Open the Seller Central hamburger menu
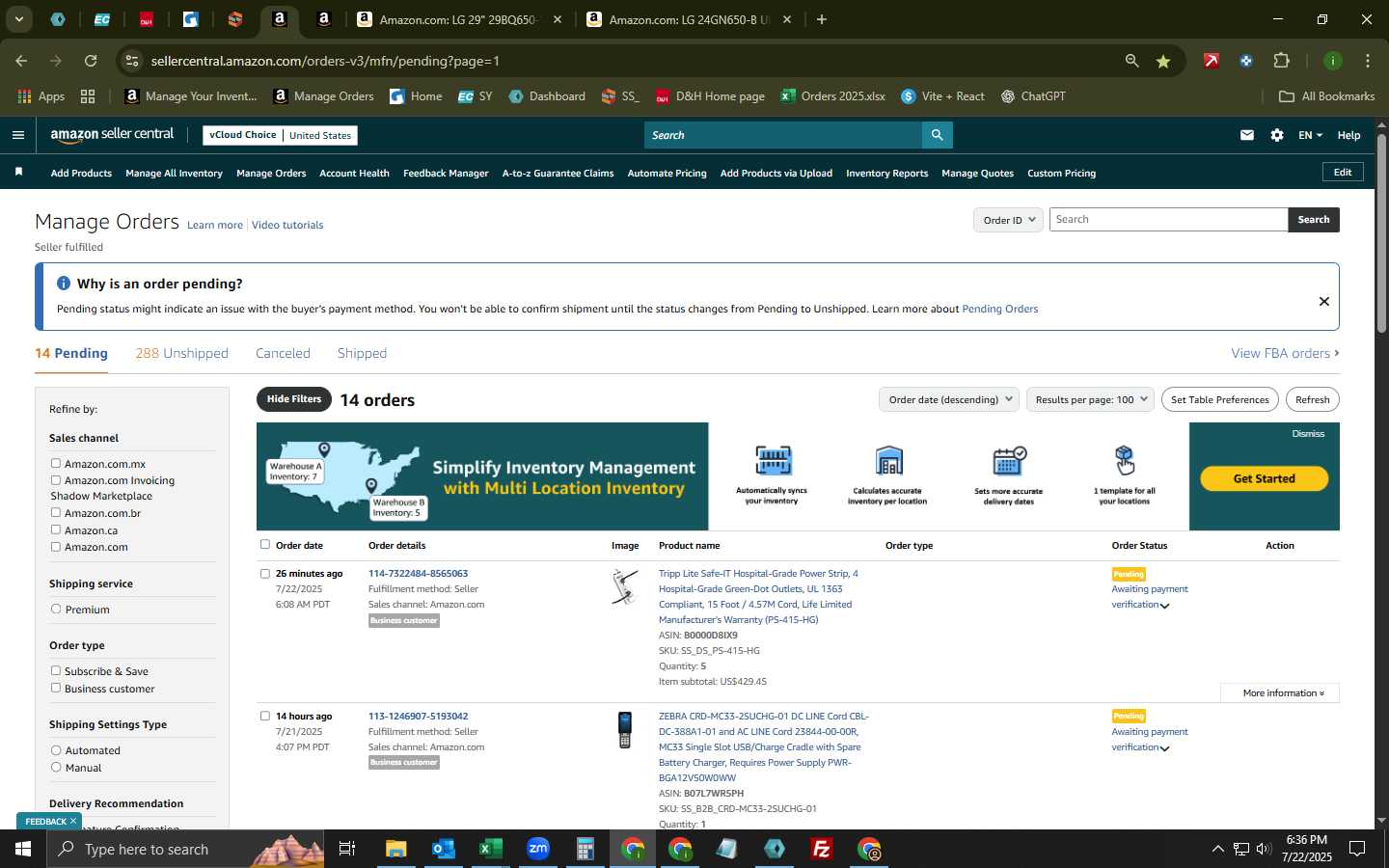This screenshot has height=868, width=1389. pyautogui.click(x=18, y=135)
